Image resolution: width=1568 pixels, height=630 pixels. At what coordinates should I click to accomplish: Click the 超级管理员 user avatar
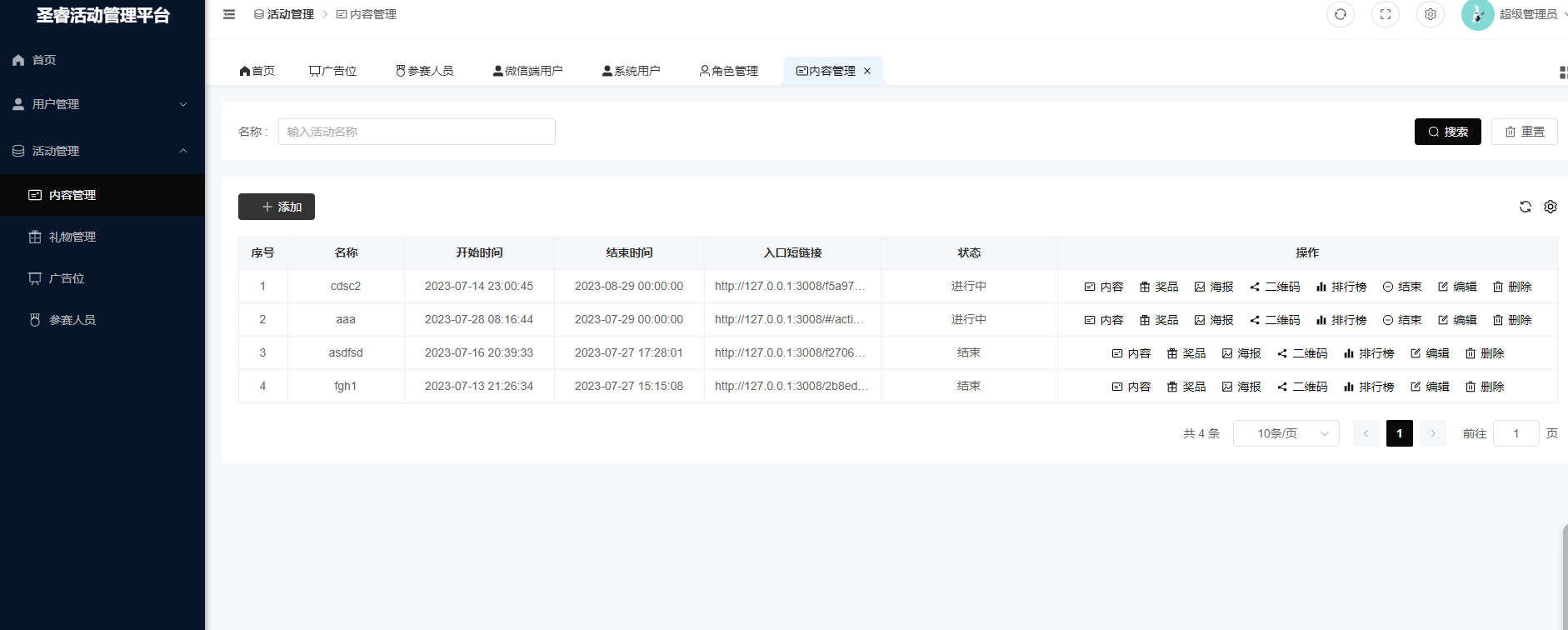click(1477, 14)
